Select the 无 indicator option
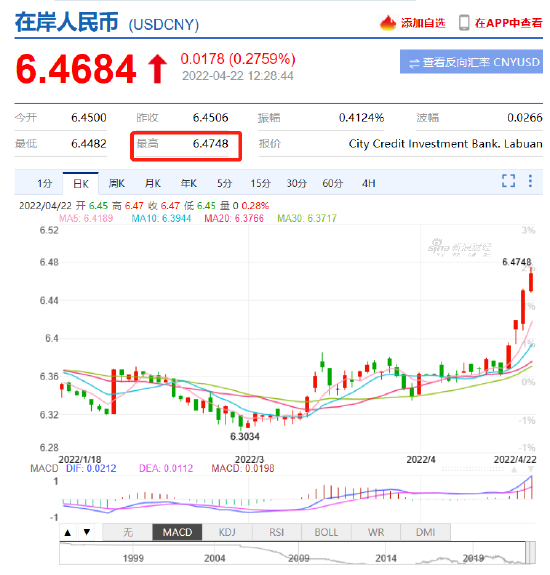 (128, 532)
